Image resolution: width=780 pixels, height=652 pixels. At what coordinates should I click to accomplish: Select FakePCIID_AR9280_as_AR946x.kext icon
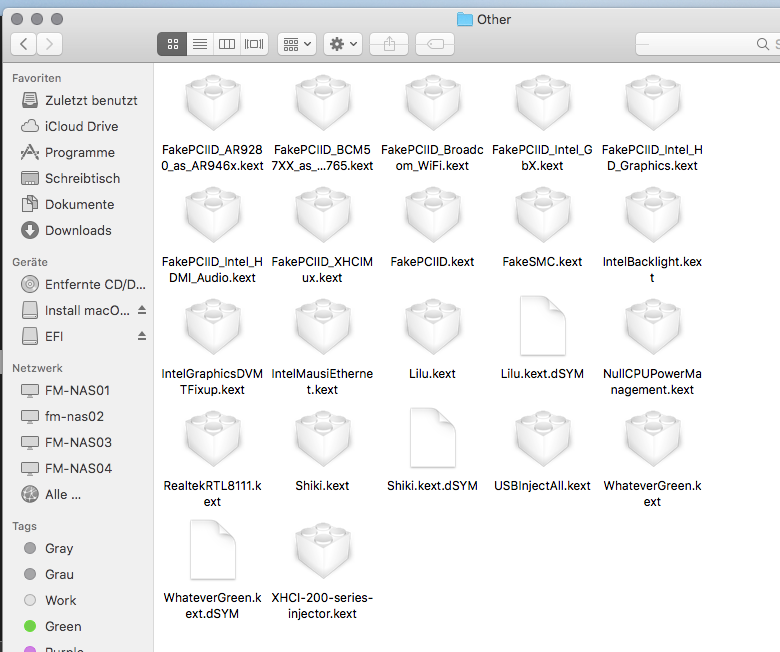[x=213, y=103]
